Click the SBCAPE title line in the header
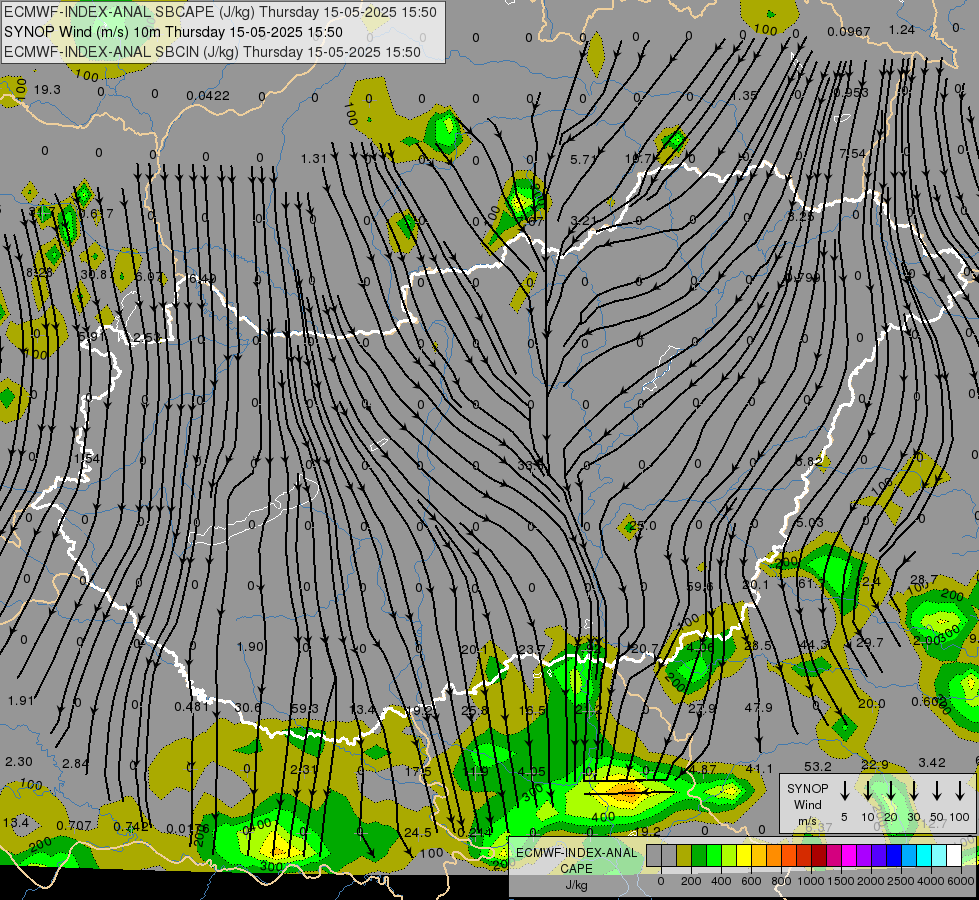The image size is (979, 900). pos(220,12)
